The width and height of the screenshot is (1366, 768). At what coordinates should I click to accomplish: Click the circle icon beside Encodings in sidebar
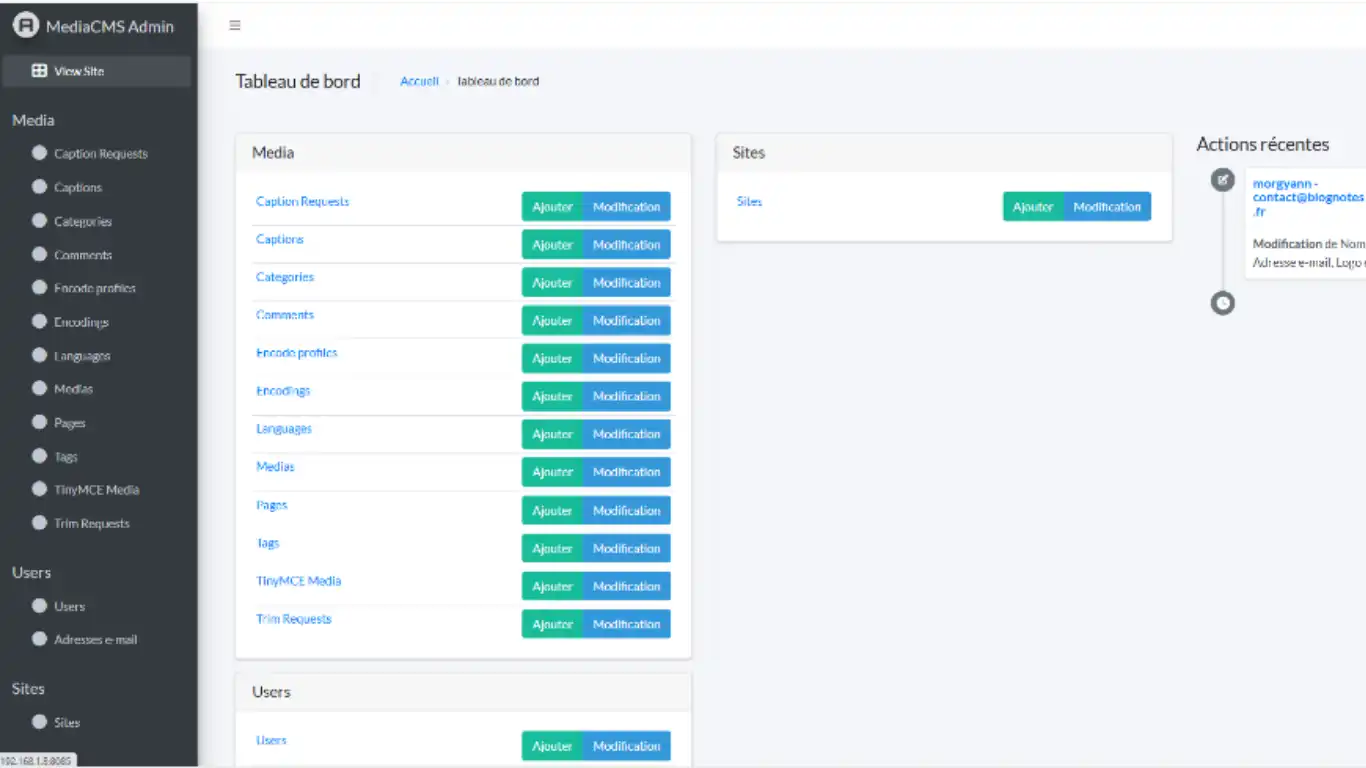tap(40, 322)
